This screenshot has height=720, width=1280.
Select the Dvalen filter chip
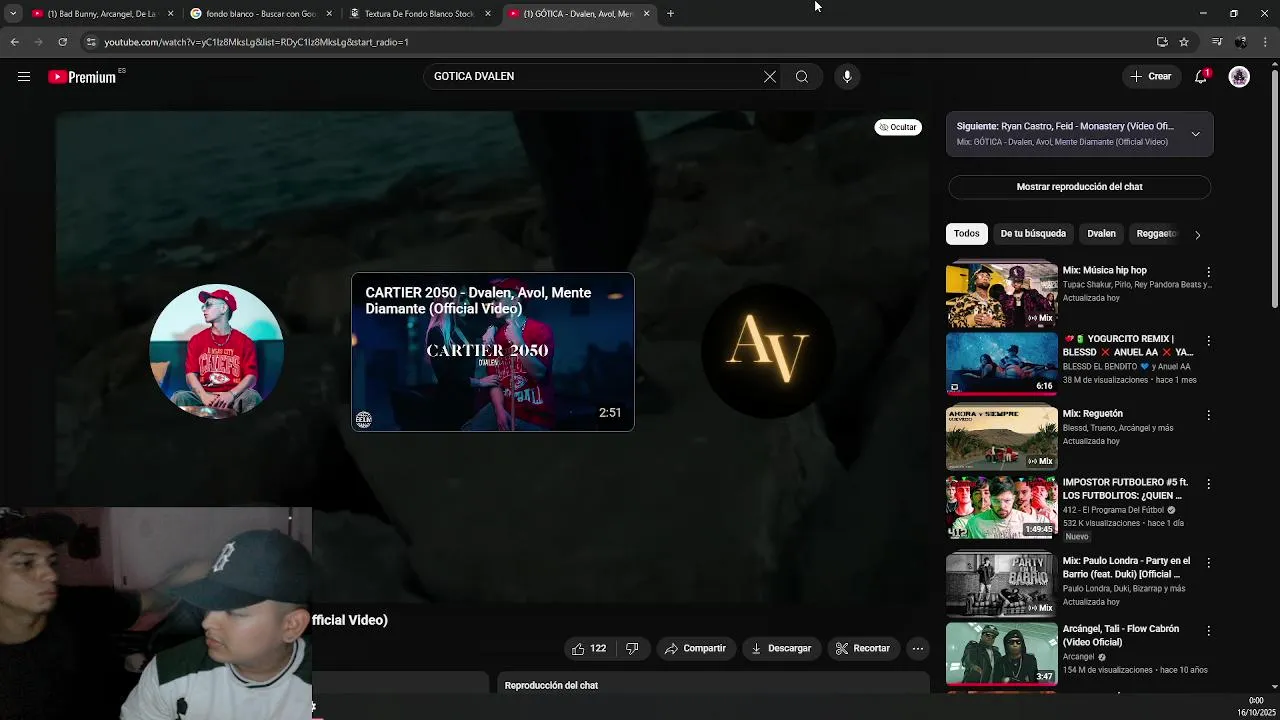coord(1101,234)
